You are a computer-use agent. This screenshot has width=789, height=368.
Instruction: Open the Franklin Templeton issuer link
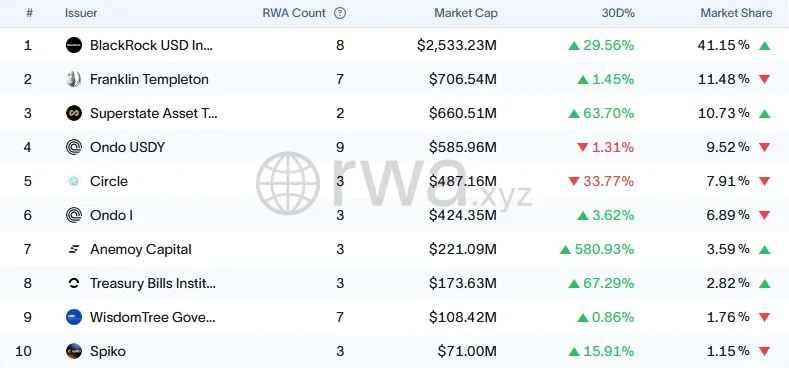149,79
